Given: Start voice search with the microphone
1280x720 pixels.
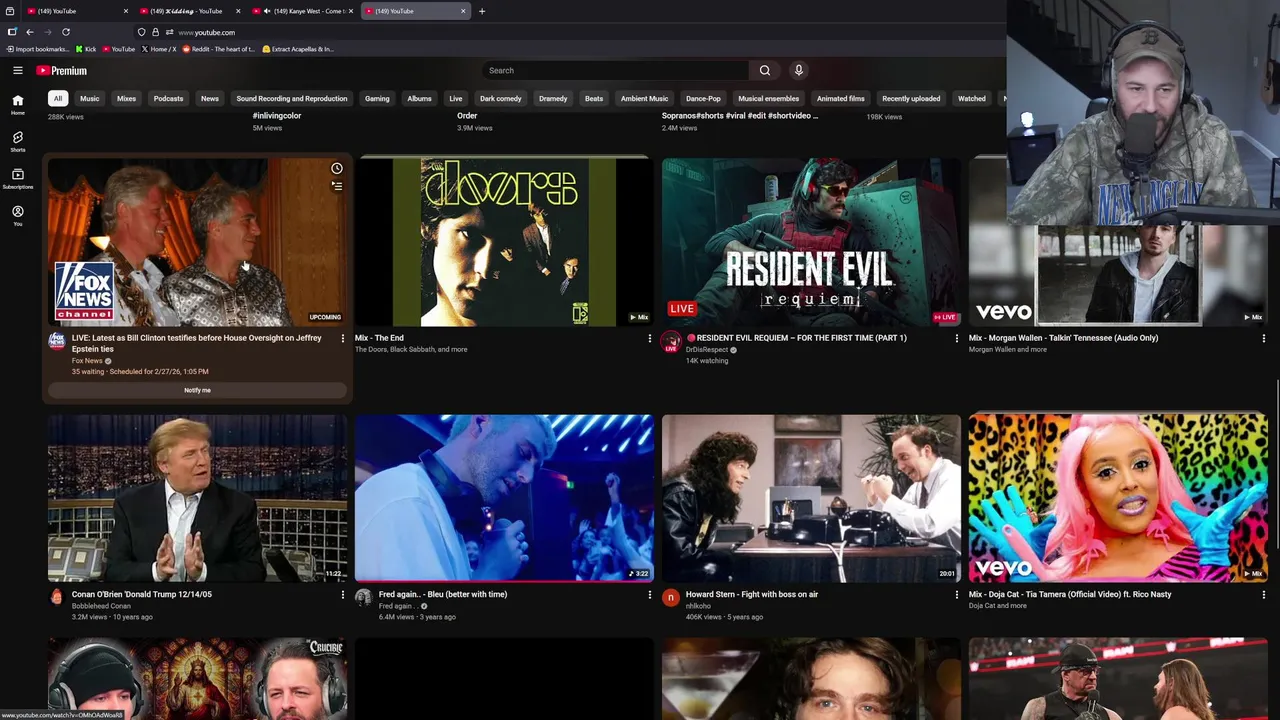Looking at the screenshot, I should pos(798,70).
